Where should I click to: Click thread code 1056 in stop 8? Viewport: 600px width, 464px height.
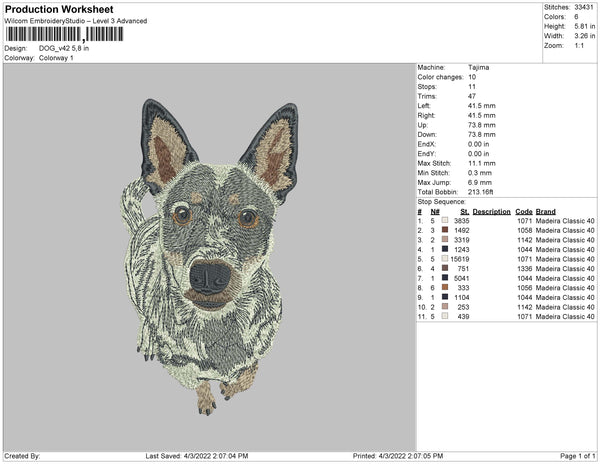525,288
